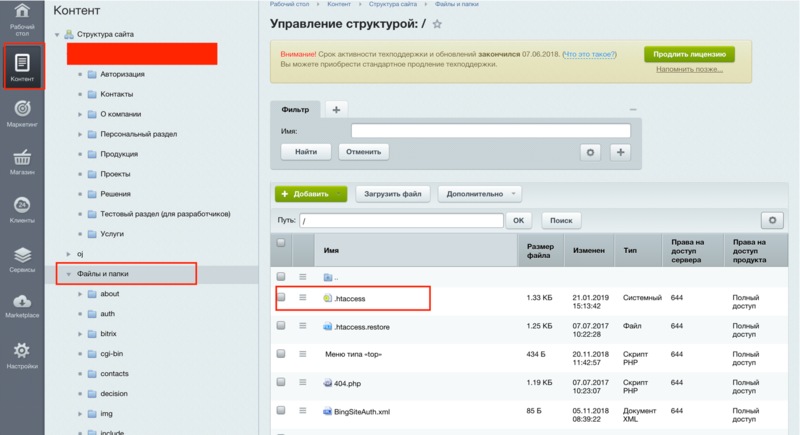Open the Сервисы sidebar icon

click(x=22, y=256)
